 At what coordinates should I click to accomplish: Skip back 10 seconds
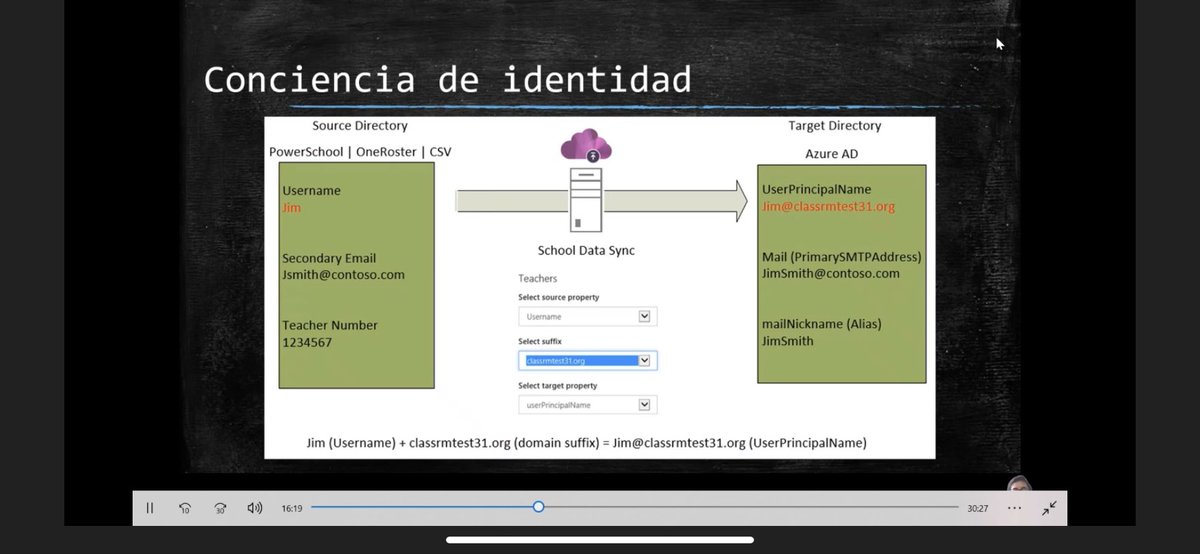185,508
